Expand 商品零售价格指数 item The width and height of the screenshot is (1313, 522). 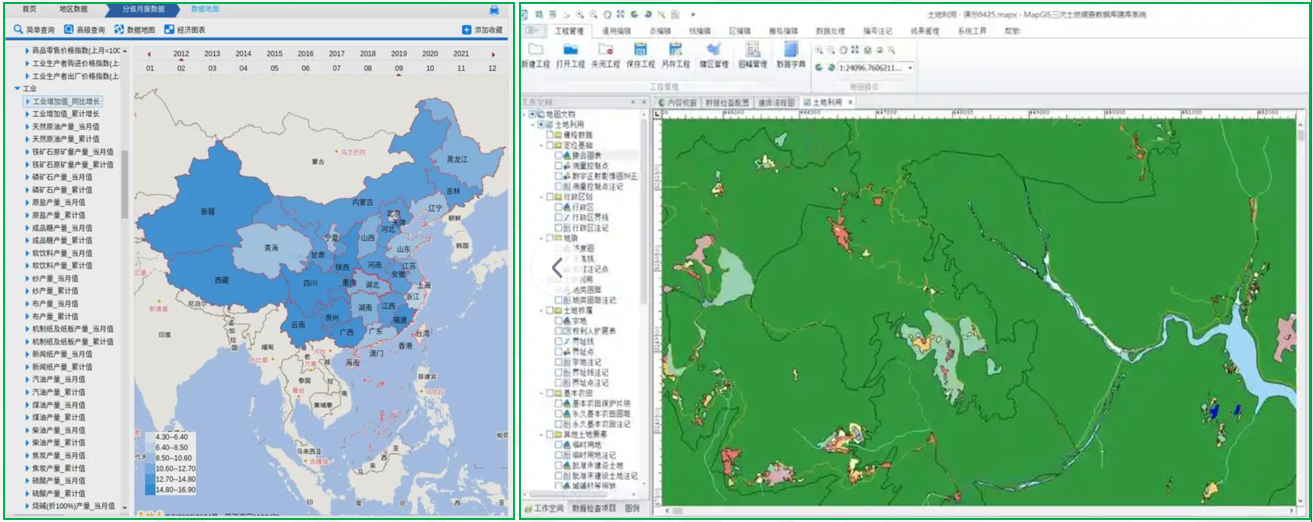pyautogui.click(x=27, y=50)
